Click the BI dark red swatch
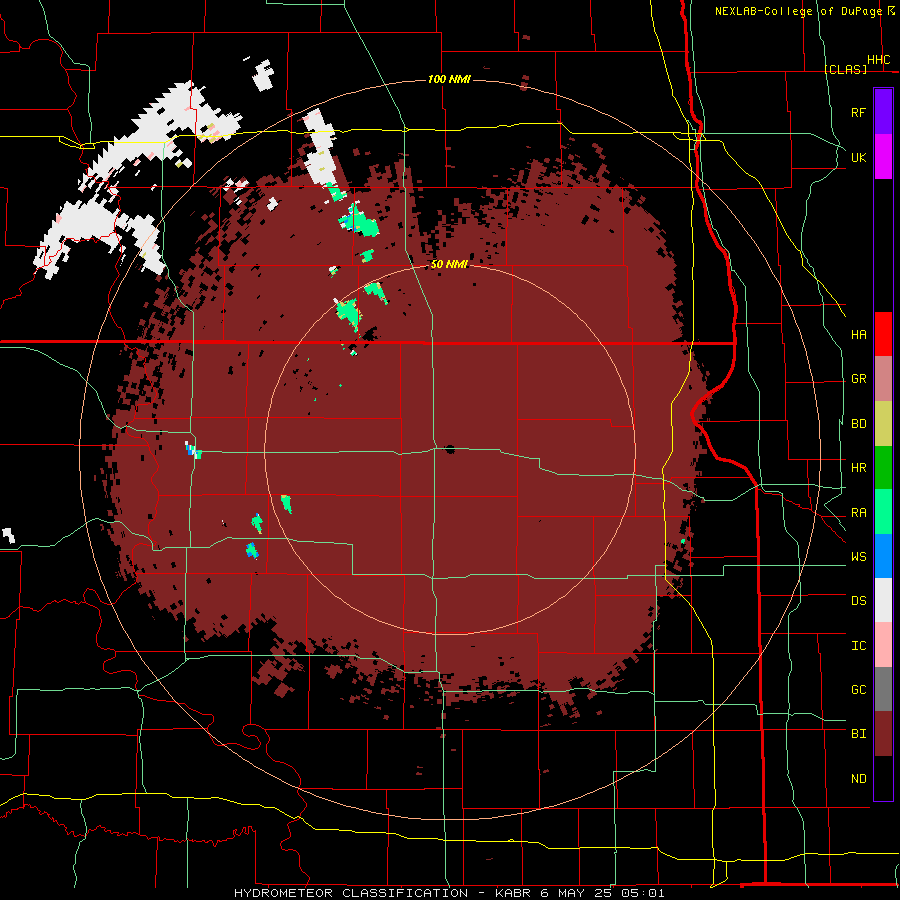Image resolution: width=900 pixels, height=900 pixels. [883, 734]
